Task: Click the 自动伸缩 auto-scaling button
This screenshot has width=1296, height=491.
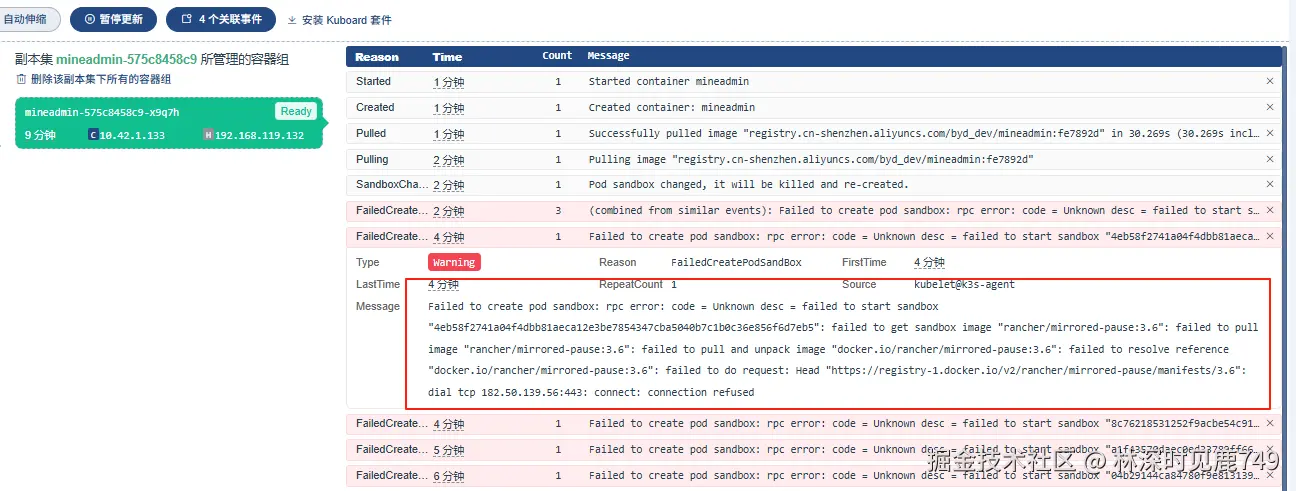Action: click(x=27, y=19)
